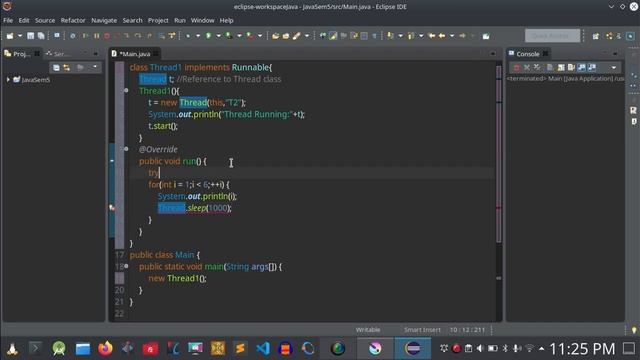
Task: Open the Run dropdown arrow
Action: pyautogui.click(x=218, y=36)
